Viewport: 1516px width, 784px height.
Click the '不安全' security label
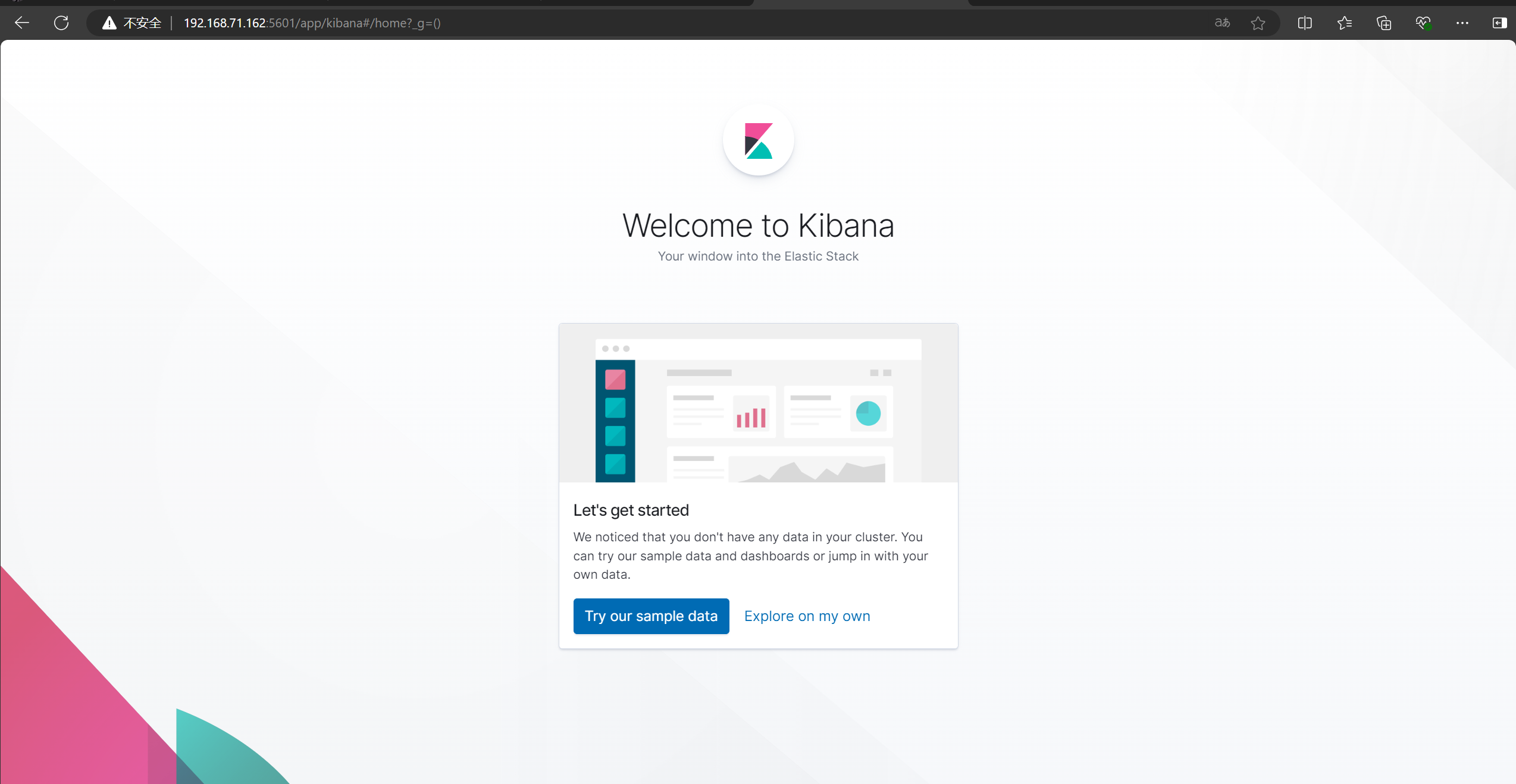pos(142,23)
